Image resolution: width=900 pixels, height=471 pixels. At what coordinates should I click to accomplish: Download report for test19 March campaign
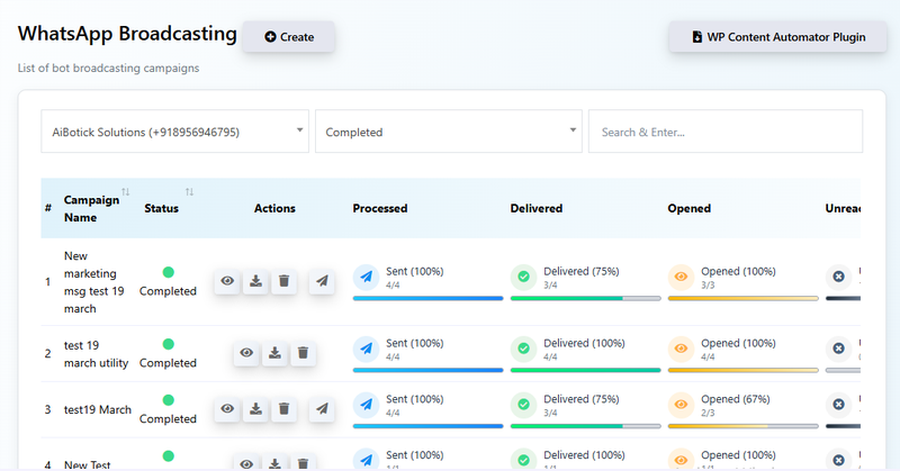[256, 409]
